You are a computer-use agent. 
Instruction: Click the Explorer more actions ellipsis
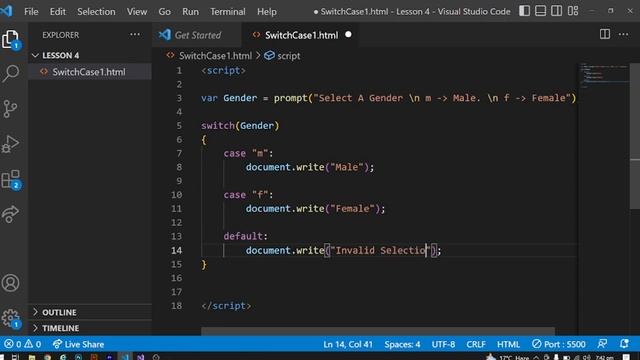pyautogui.click(x=135, y=35)
